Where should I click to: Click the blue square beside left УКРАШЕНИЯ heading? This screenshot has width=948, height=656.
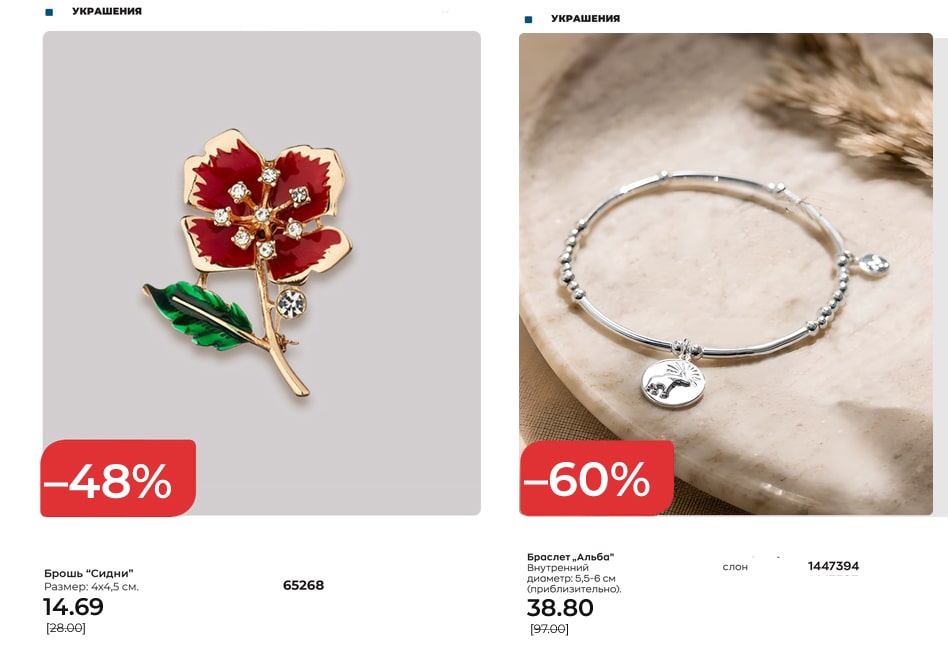pyautogui.click(x=49, y=12)
